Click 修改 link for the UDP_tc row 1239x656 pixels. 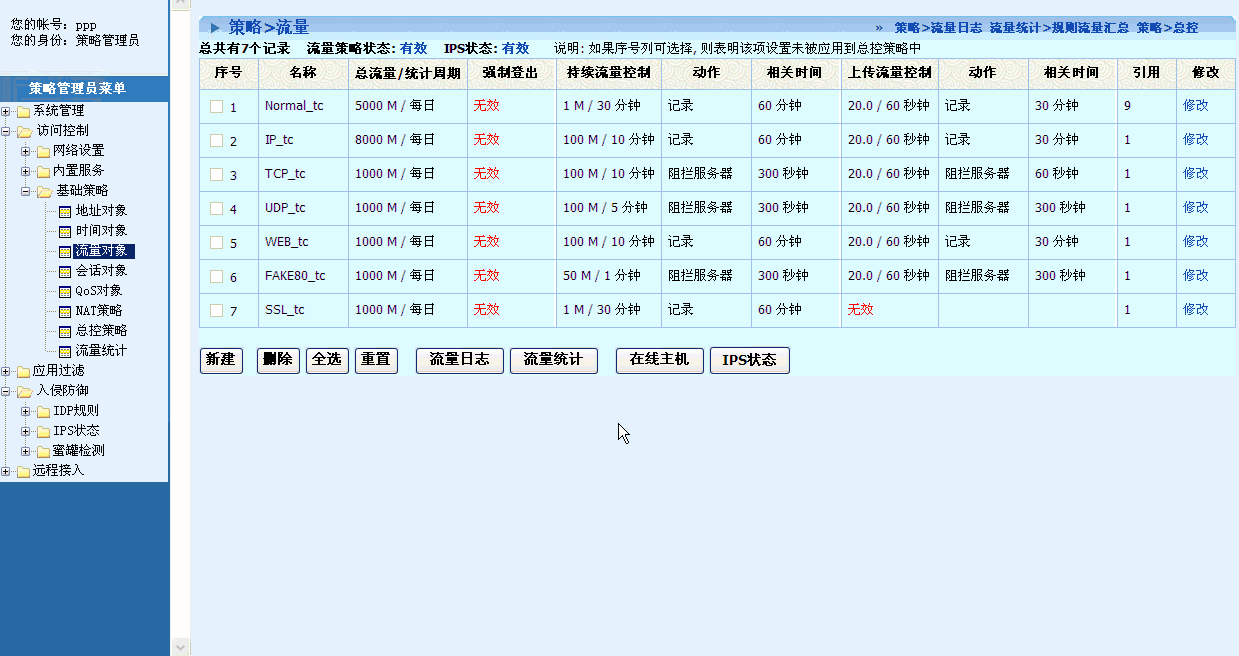(1195, 207)
